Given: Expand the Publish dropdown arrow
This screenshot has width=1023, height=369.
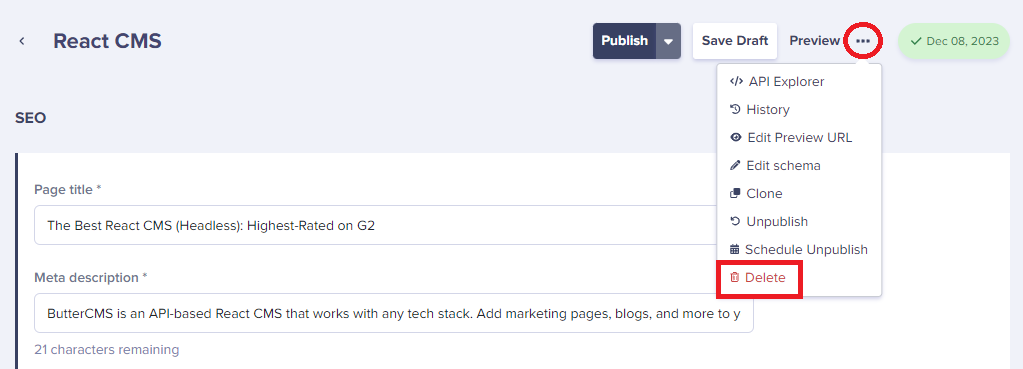Looking at the screenshot, I should (x=668, y=41).
